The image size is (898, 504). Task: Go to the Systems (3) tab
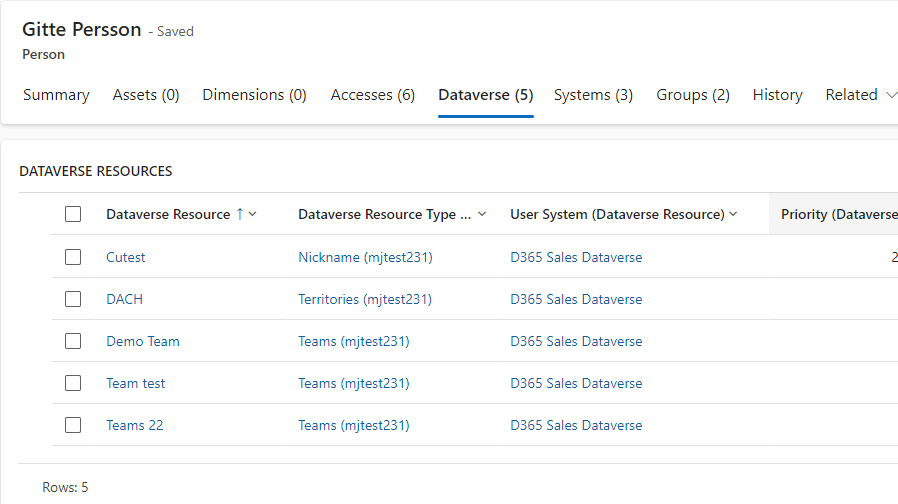(593, 95)
